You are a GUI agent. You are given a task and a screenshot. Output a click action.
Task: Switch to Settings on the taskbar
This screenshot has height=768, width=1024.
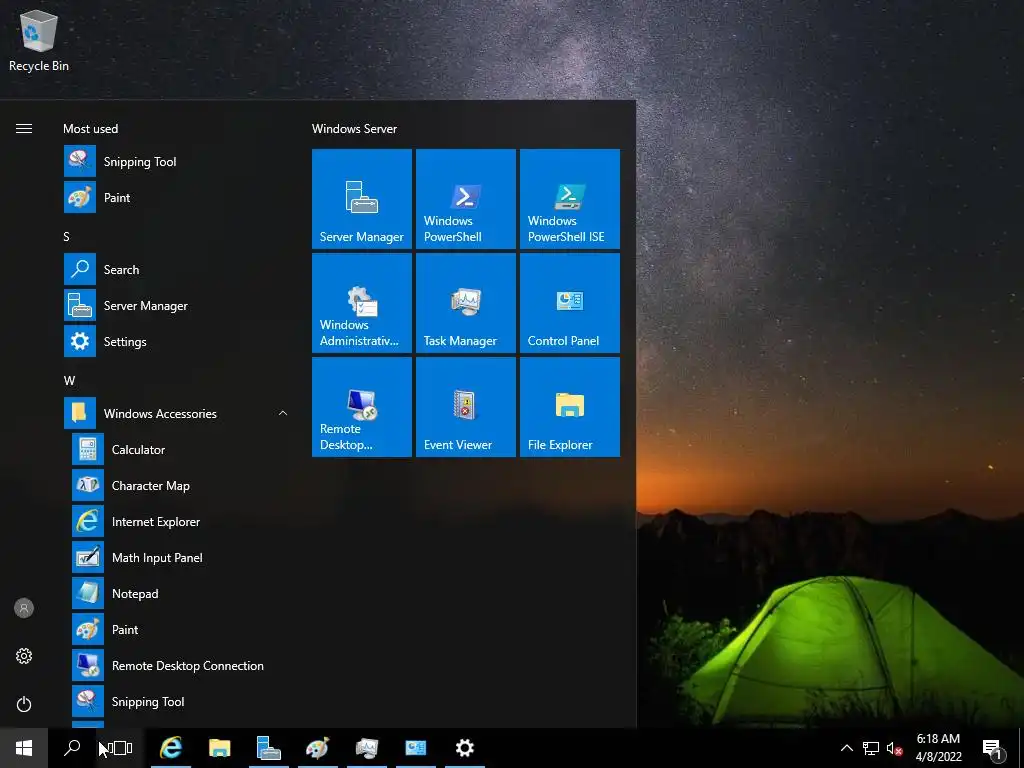pos(464,748)
